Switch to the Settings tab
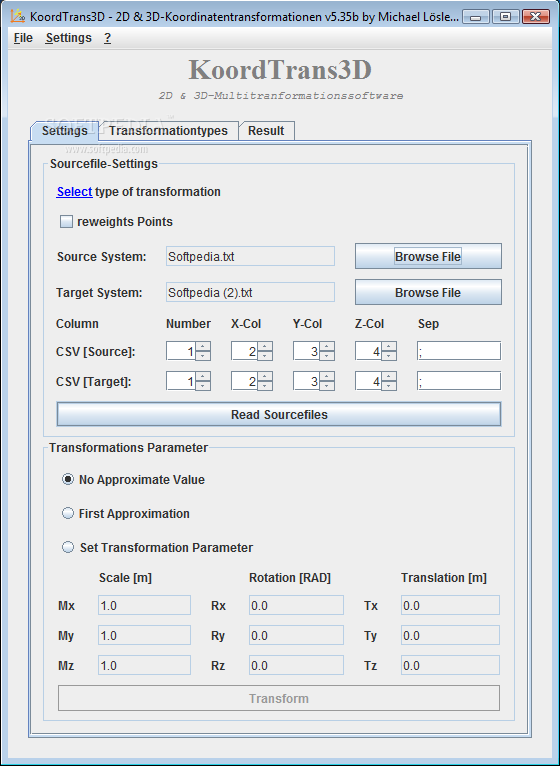The height and width of the screenshot is (766, 560). [65, 131]
